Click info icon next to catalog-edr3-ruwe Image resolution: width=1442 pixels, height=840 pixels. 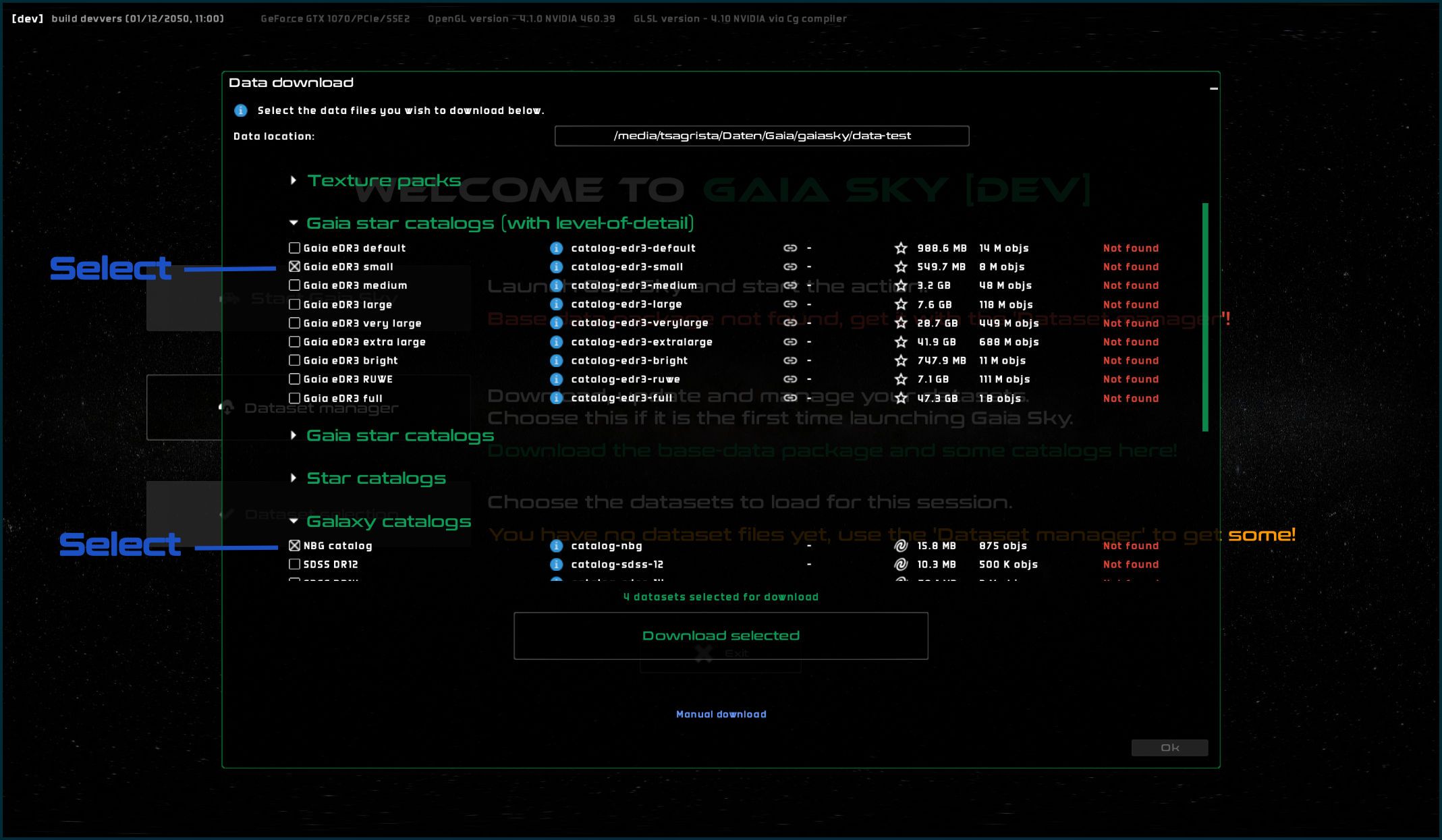point(556,379)
